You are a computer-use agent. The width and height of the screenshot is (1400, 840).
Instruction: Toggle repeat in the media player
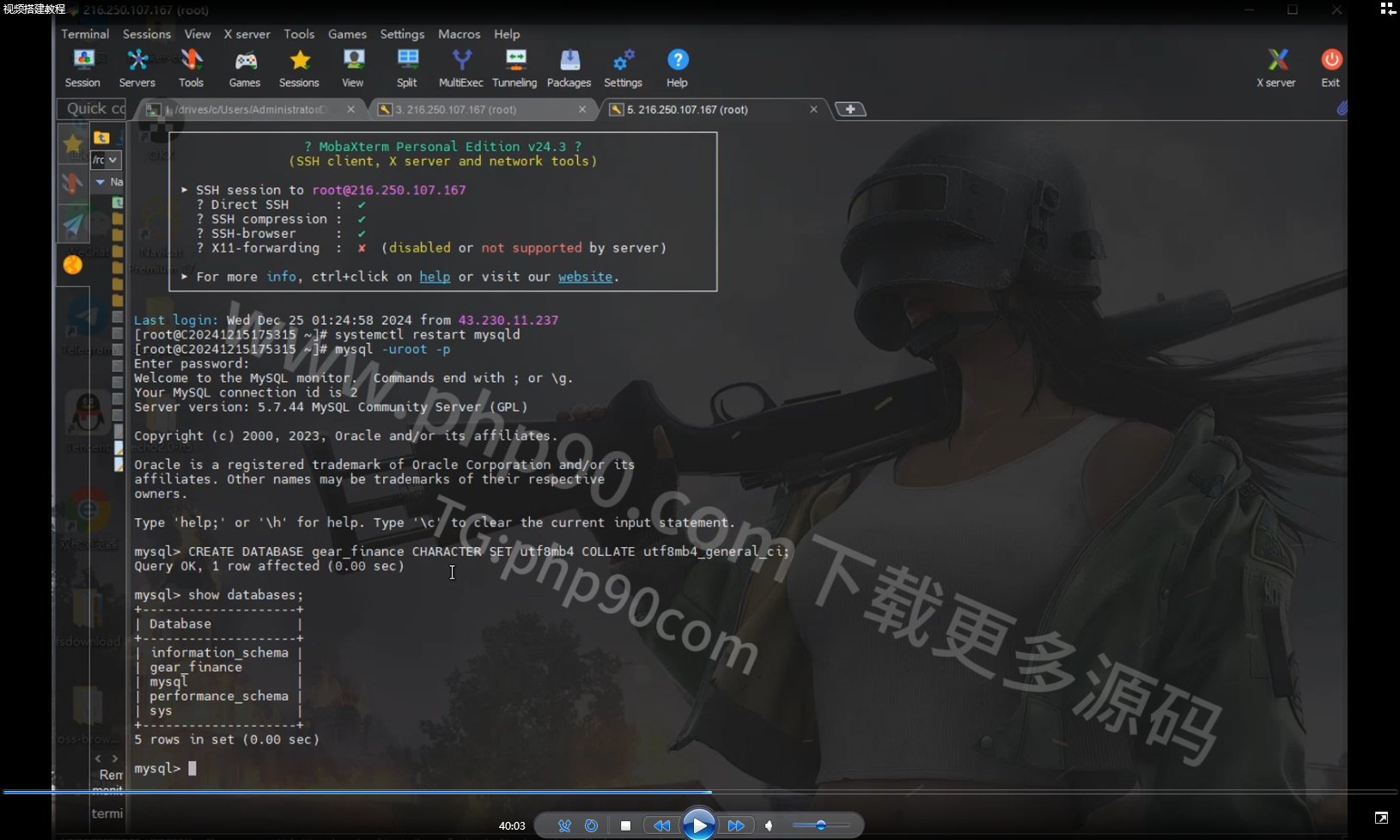(x=591, y=825)
